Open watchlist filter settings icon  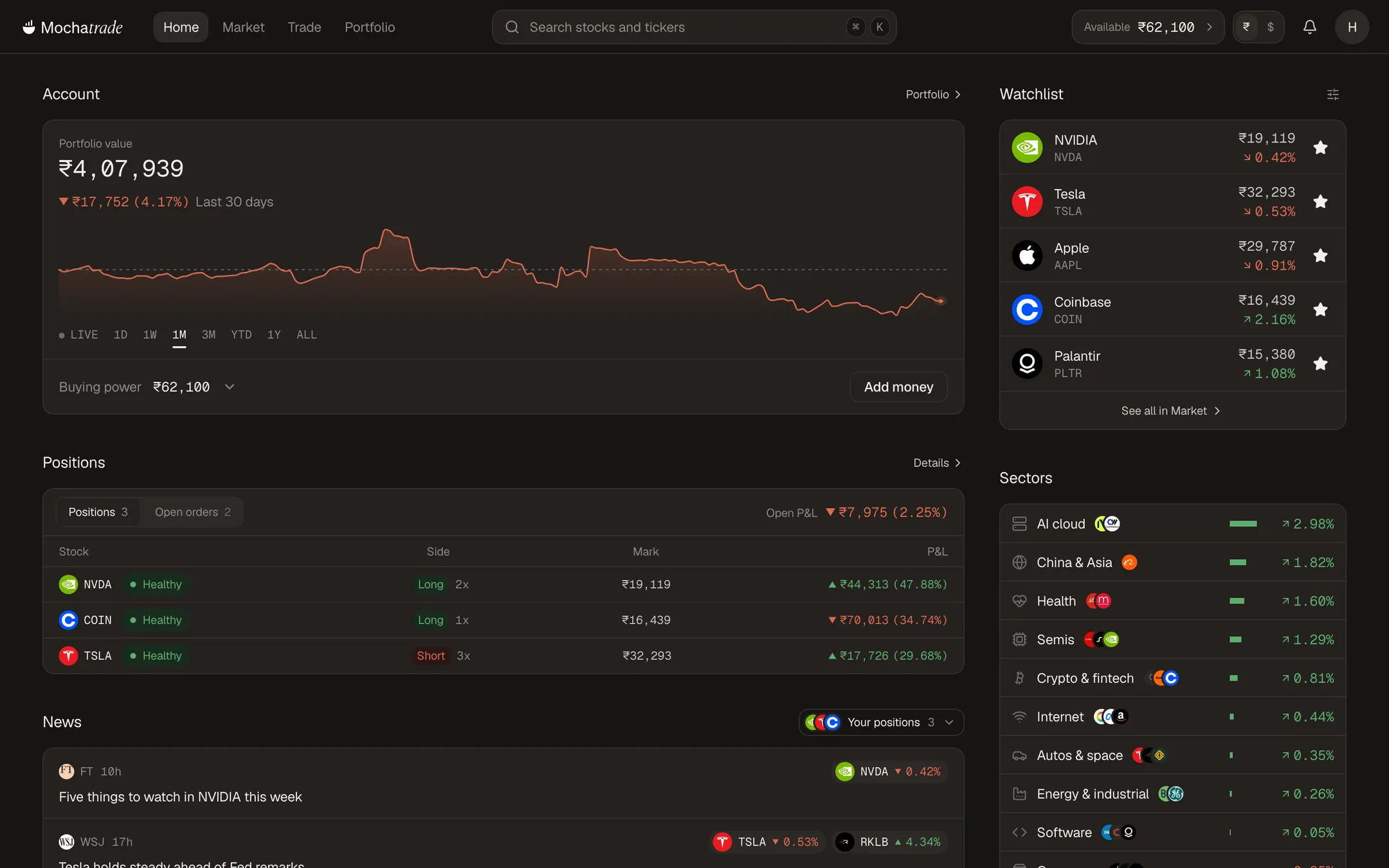1333,95
